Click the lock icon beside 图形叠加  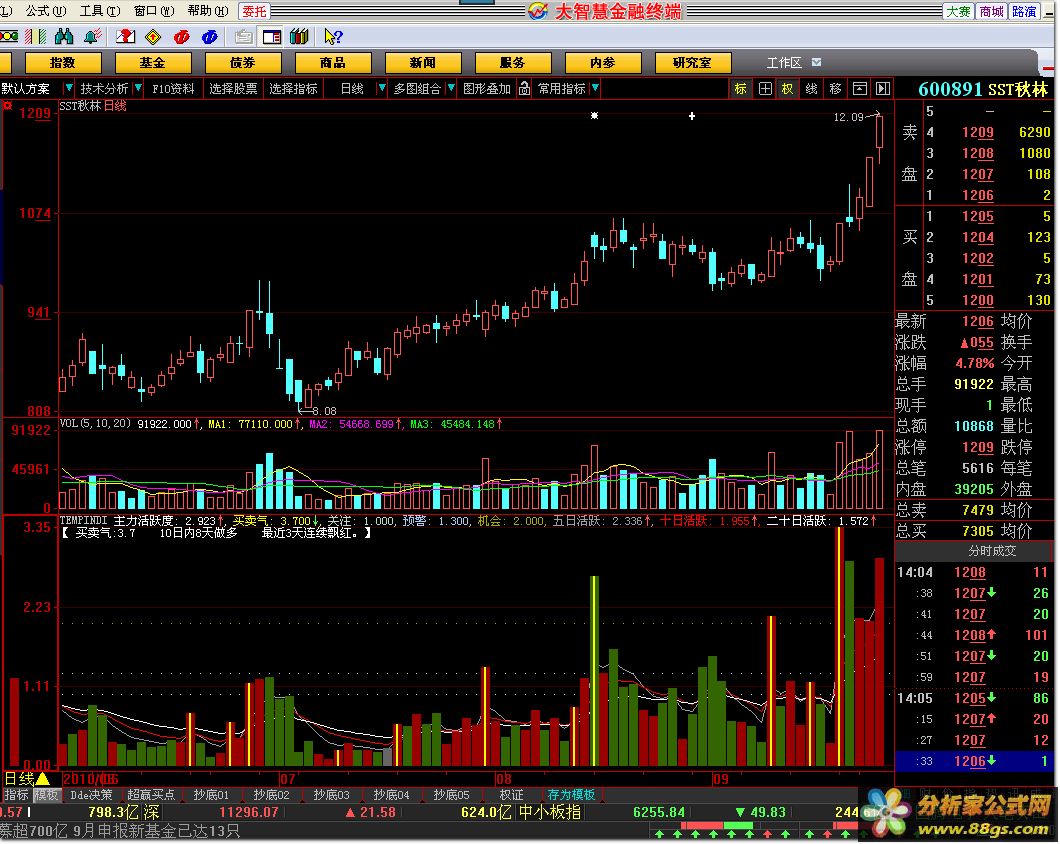(x=524, y=89)
